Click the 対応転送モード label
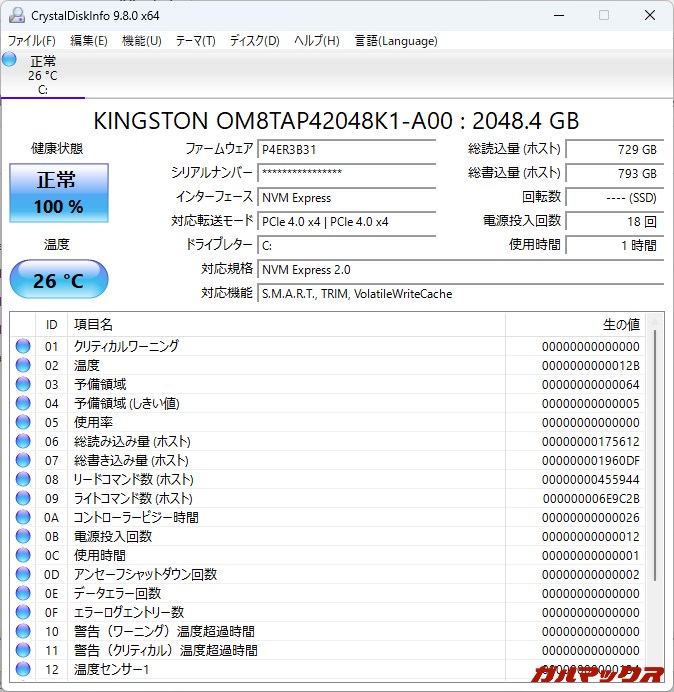Screen dimensions: 674x692 (212, 221)
